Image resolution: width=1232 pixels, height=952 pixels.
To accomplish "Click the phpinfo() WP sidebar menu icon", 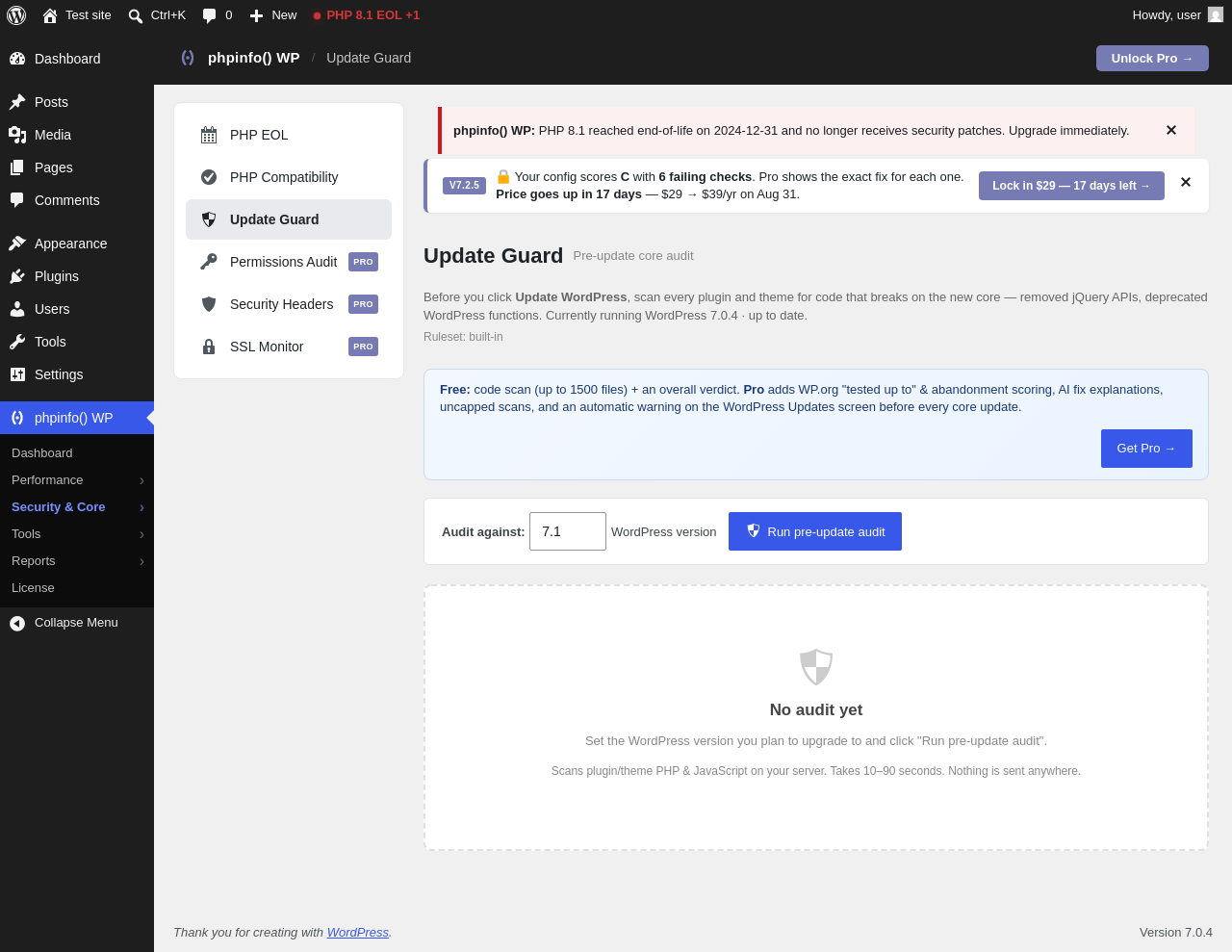I will [17, 418].
